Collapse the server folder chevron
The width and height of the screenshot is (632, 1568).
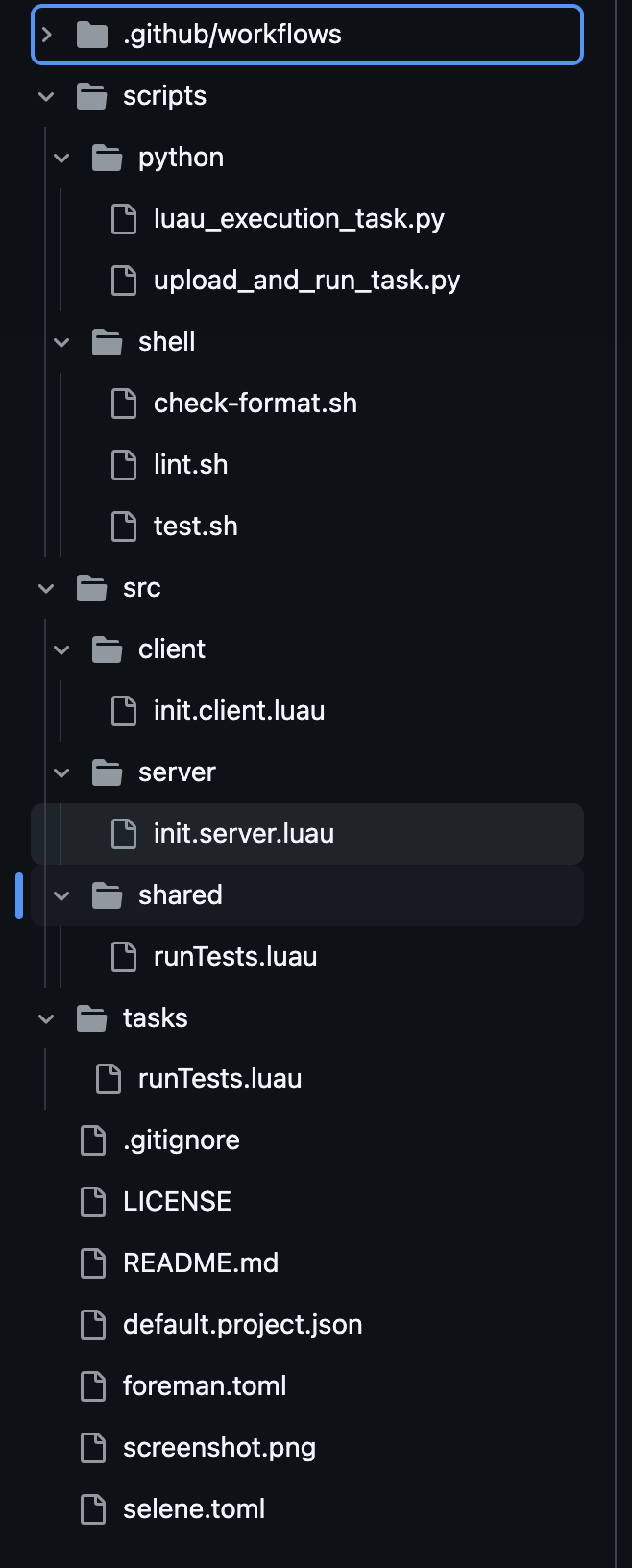tap(62, 772)
